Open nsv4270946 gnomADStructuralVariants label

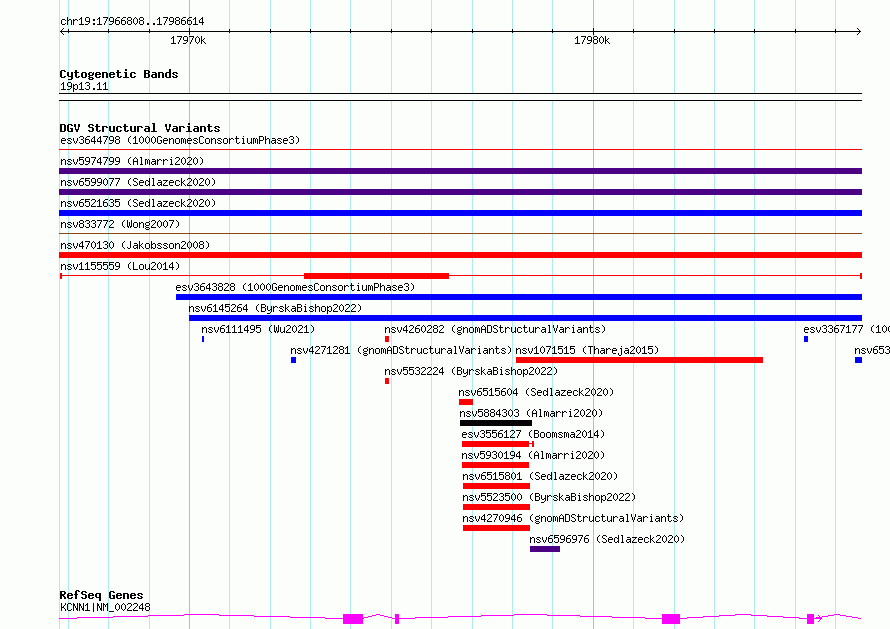click(x=573, y=518)
